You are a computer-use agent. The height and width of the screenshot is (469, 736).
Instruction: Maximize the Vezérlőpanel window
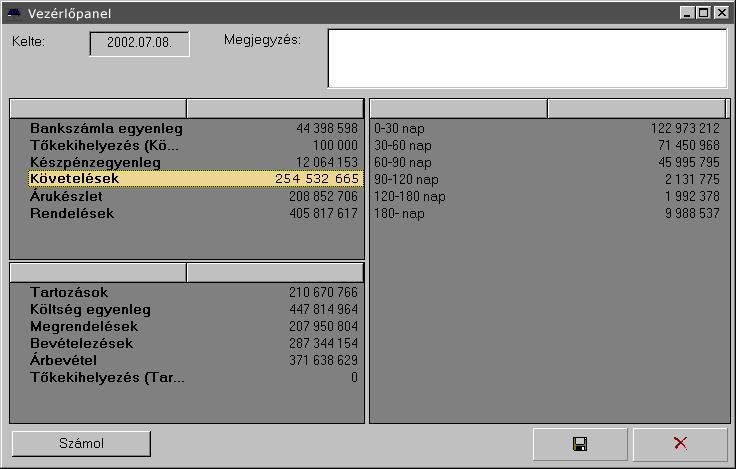[x=704, y=13]
